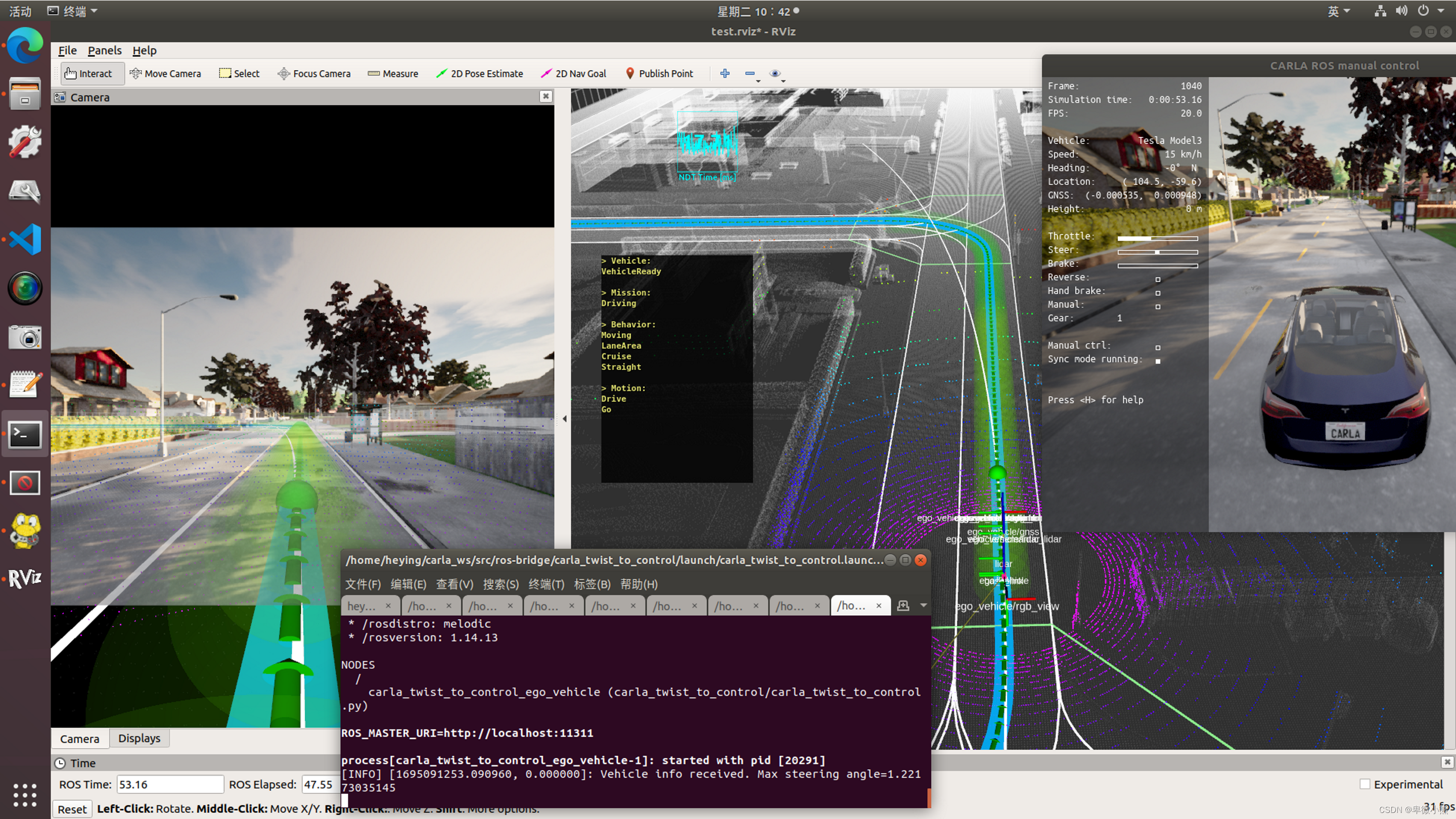Click the ROS Time input field
Viewport: 1456px width, 819px height.
[x=168, y=784]
